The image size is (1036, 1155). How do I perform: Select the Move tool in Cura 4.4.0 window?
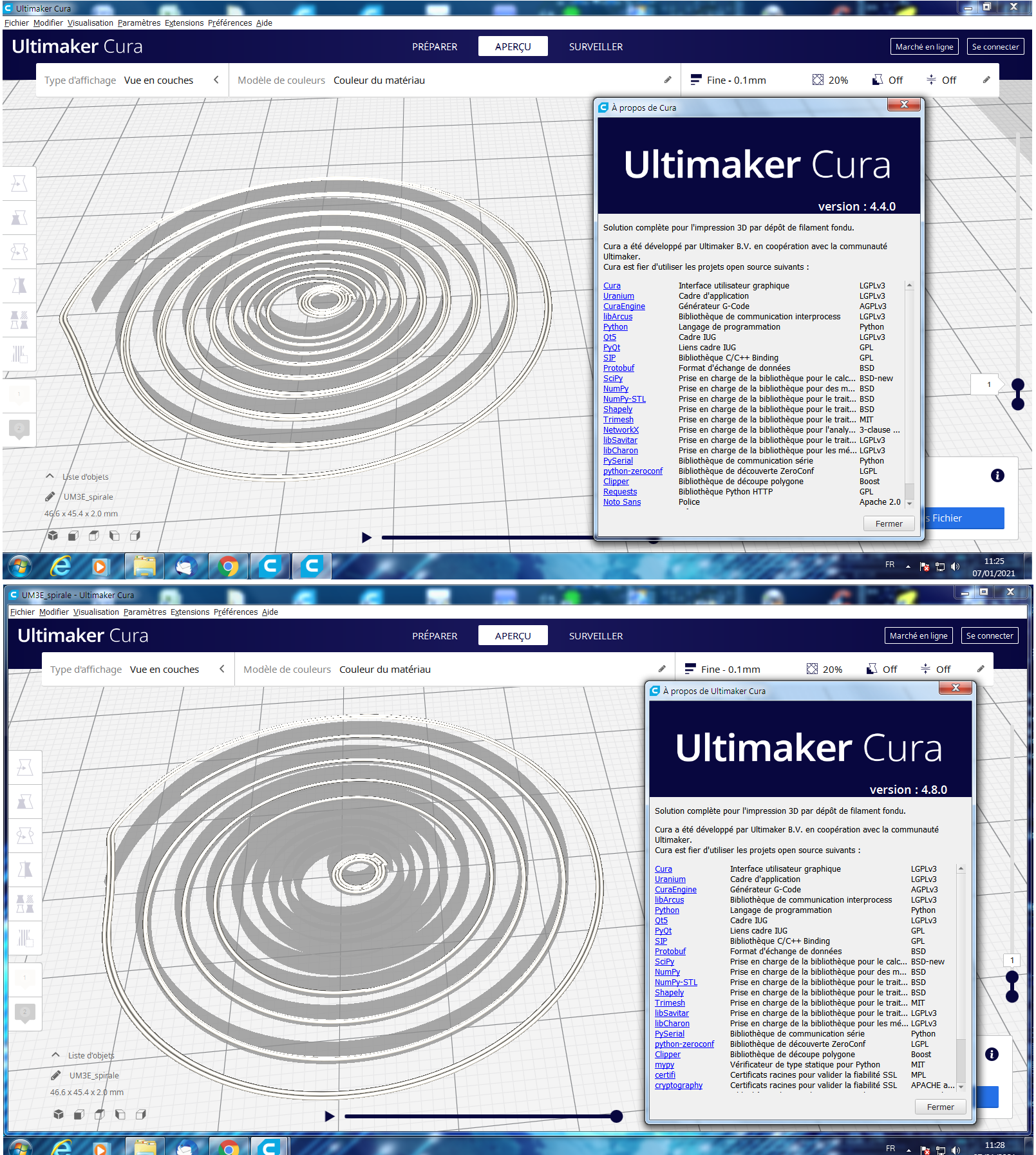click(x=19, y=184)
